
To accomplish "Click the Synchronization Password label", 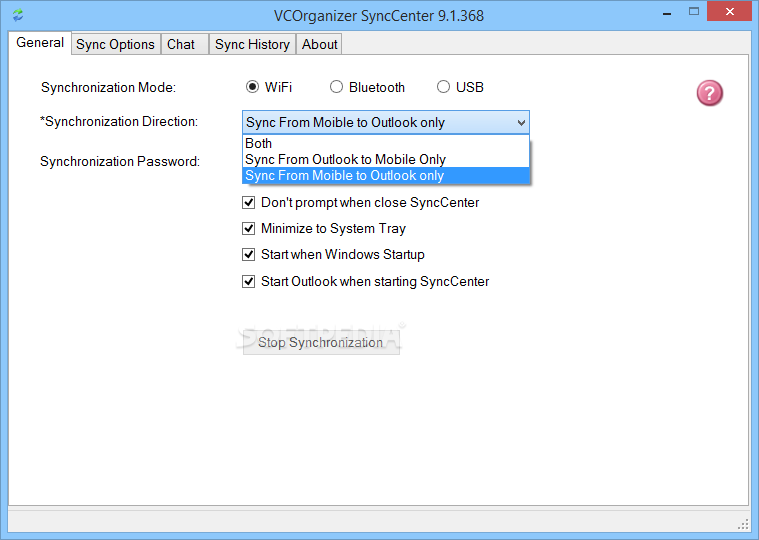I will (120, 161).
